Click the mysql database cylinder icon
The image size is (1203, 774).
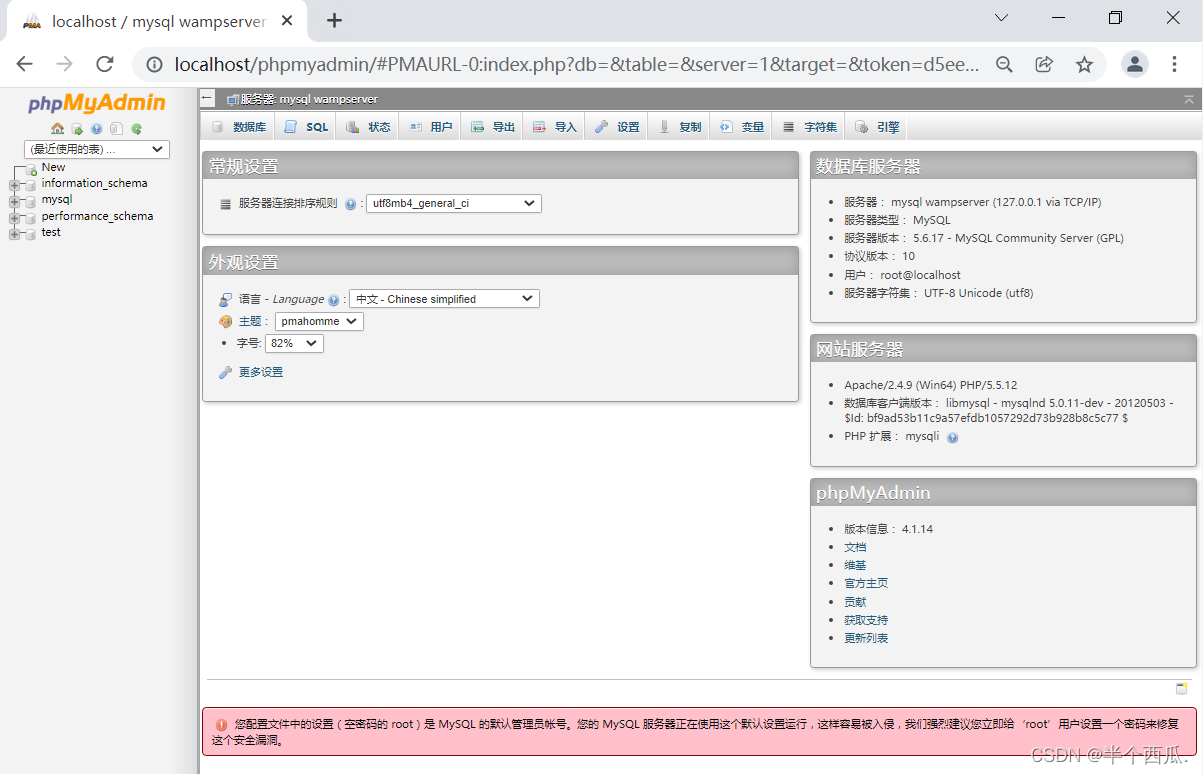pyautogui.click(x=30, y=201)
